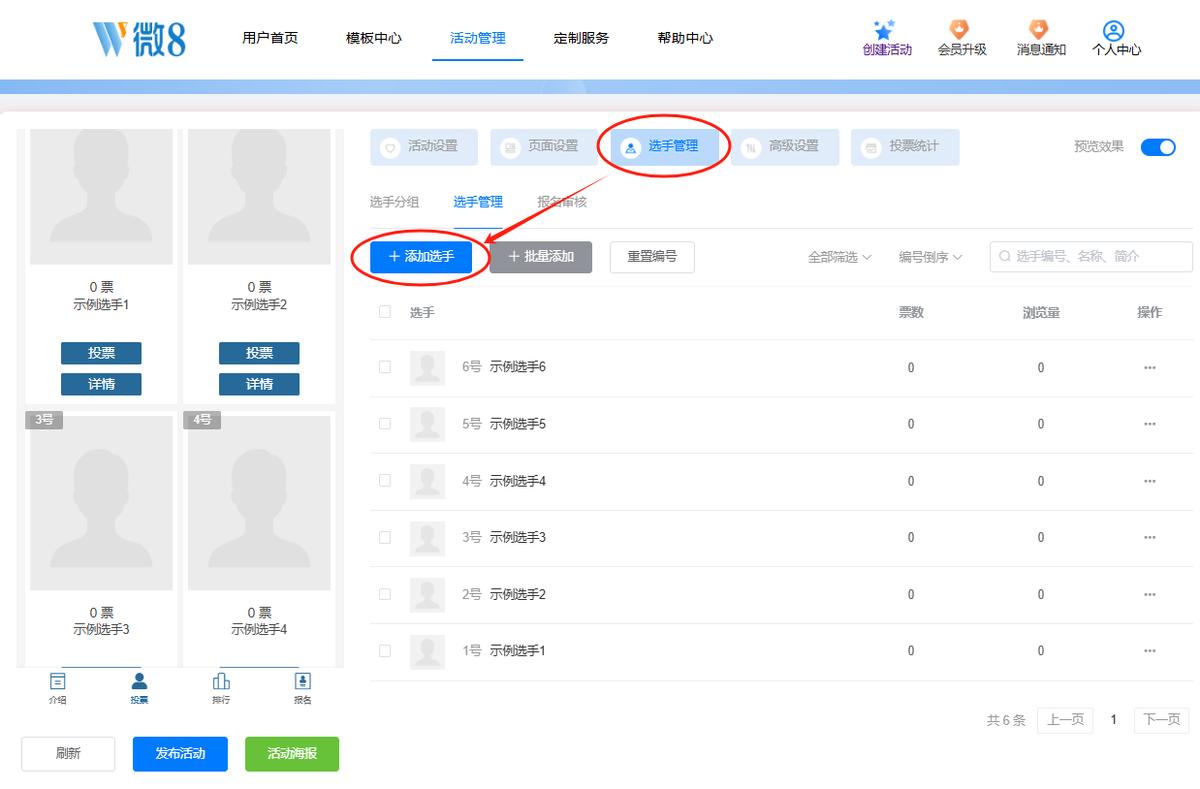Click the 添加选手 button
The width and height of the screenshot is (1200, 789).
pyautogui.click(x=421, y=257)
